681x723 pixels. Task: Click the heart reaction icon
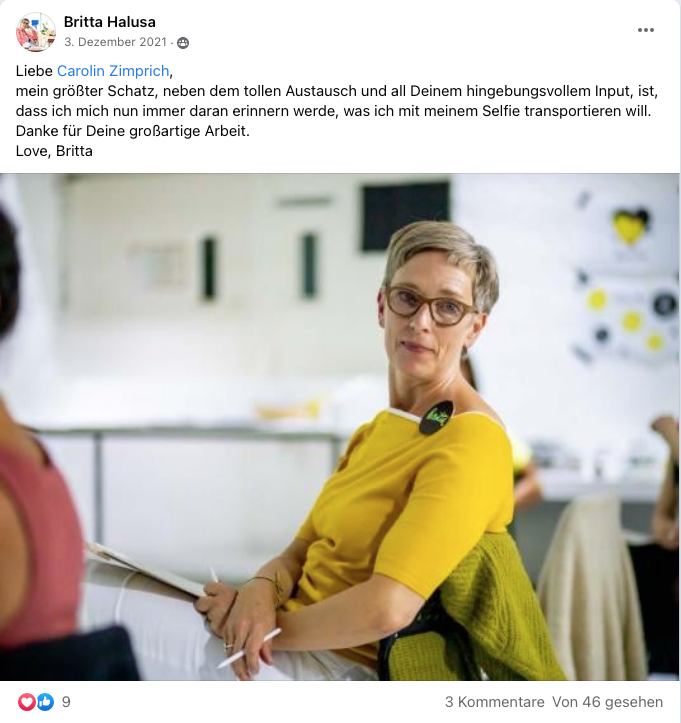(x=27, y=702)
